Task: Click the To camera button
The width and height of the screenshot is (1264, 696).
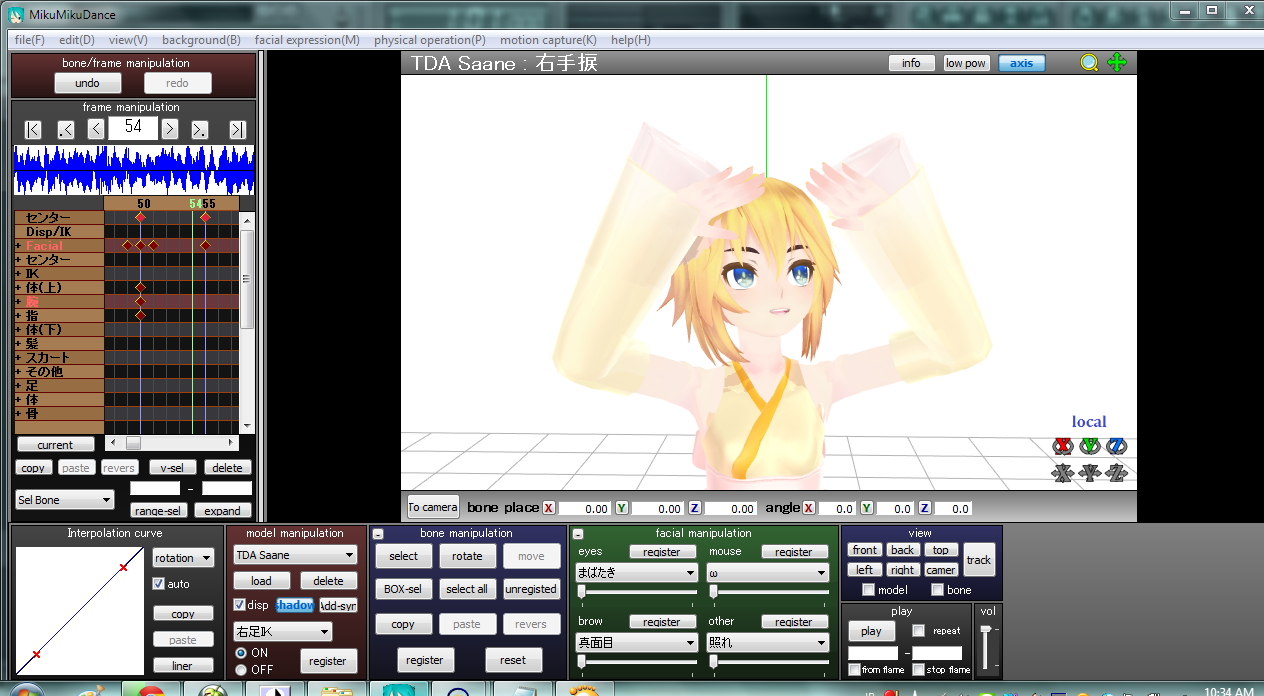Action: (x=433, y=508)
